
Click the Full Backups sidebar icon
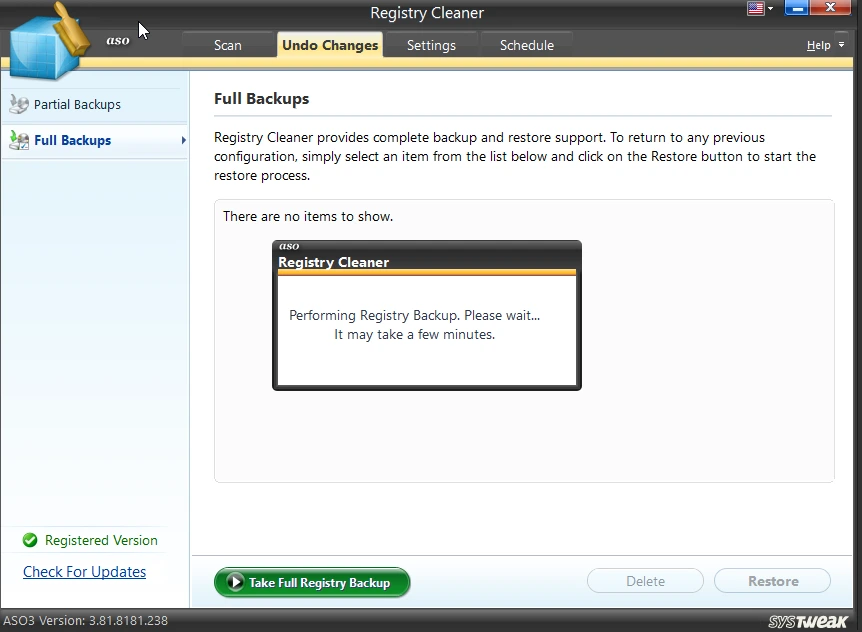tap(18, 141)
